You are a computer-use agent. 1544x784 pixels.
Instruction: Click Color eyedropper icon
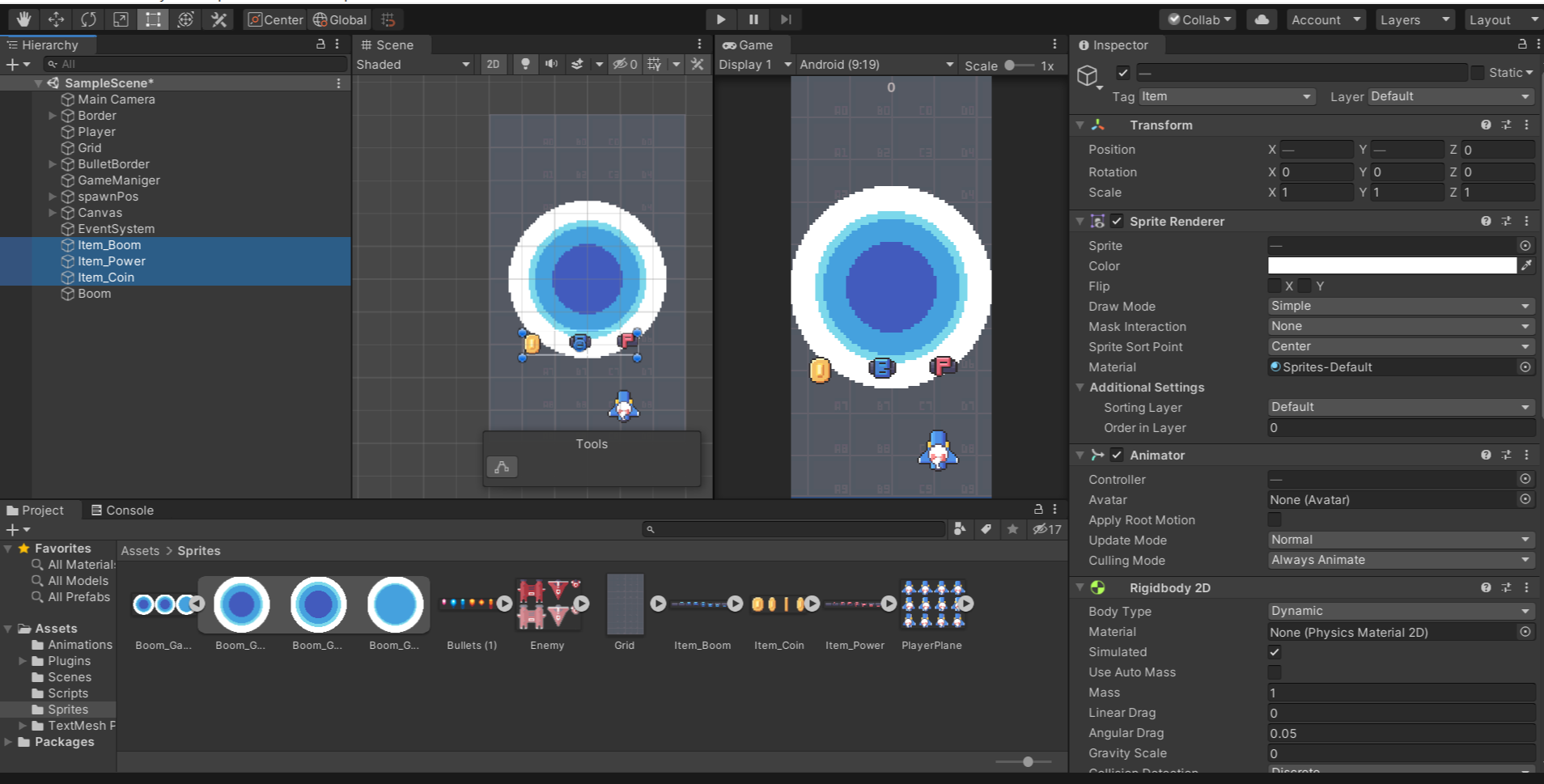pyautogui.click(x=1526, y=265)
